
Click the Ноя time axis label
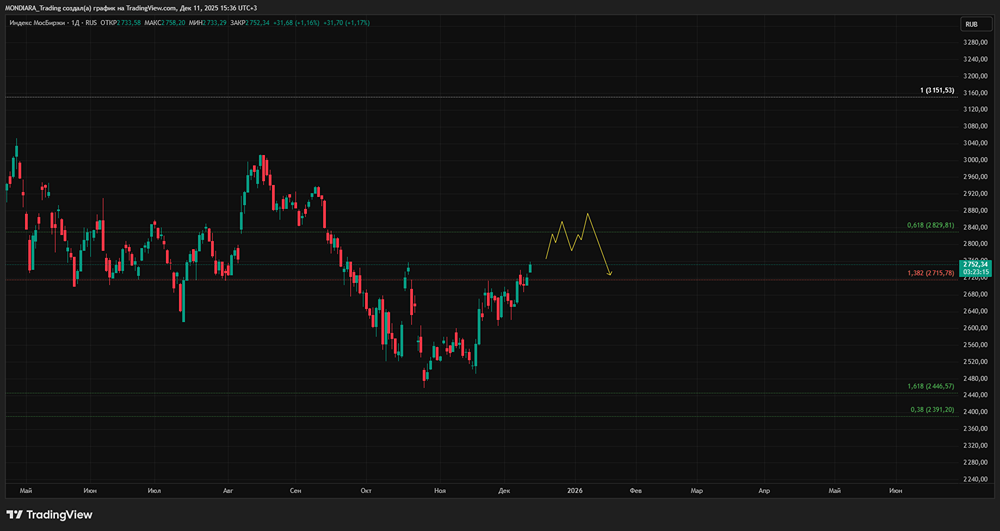pyautogui.click(x=439, y=491)
